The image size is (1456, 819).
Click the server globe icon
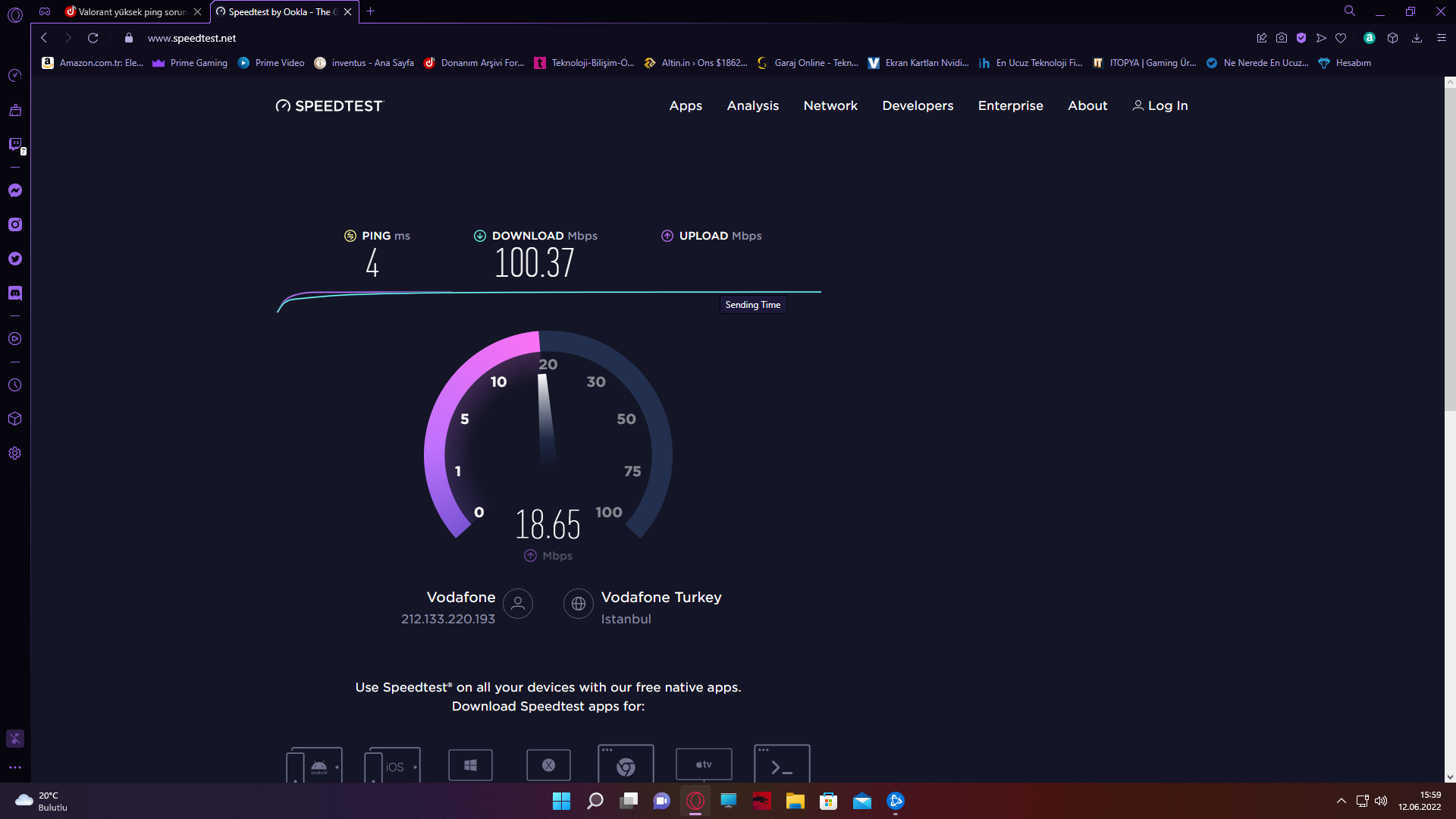[579, 604]
